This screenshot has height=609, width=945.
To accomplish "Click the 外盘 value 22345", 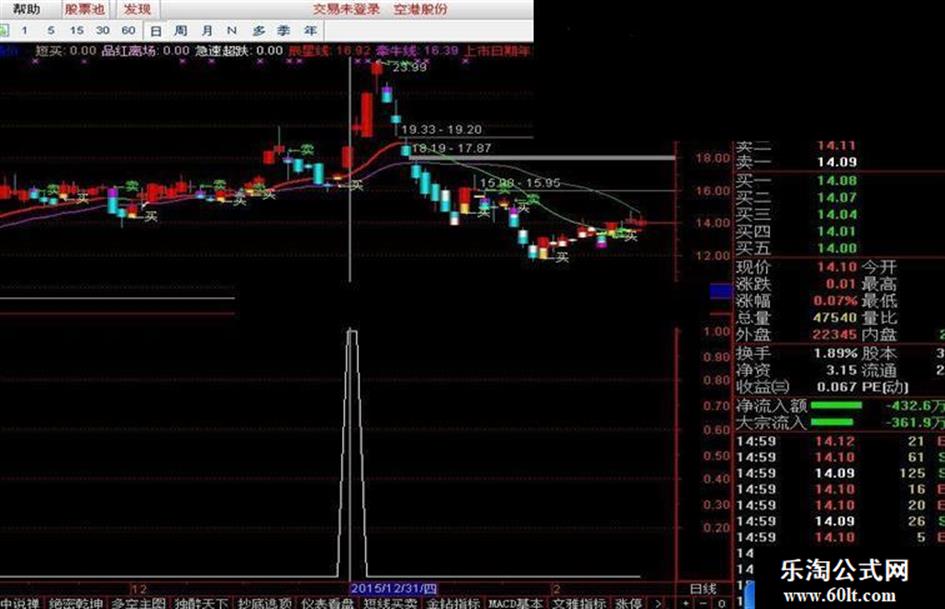I will (835, 334).
